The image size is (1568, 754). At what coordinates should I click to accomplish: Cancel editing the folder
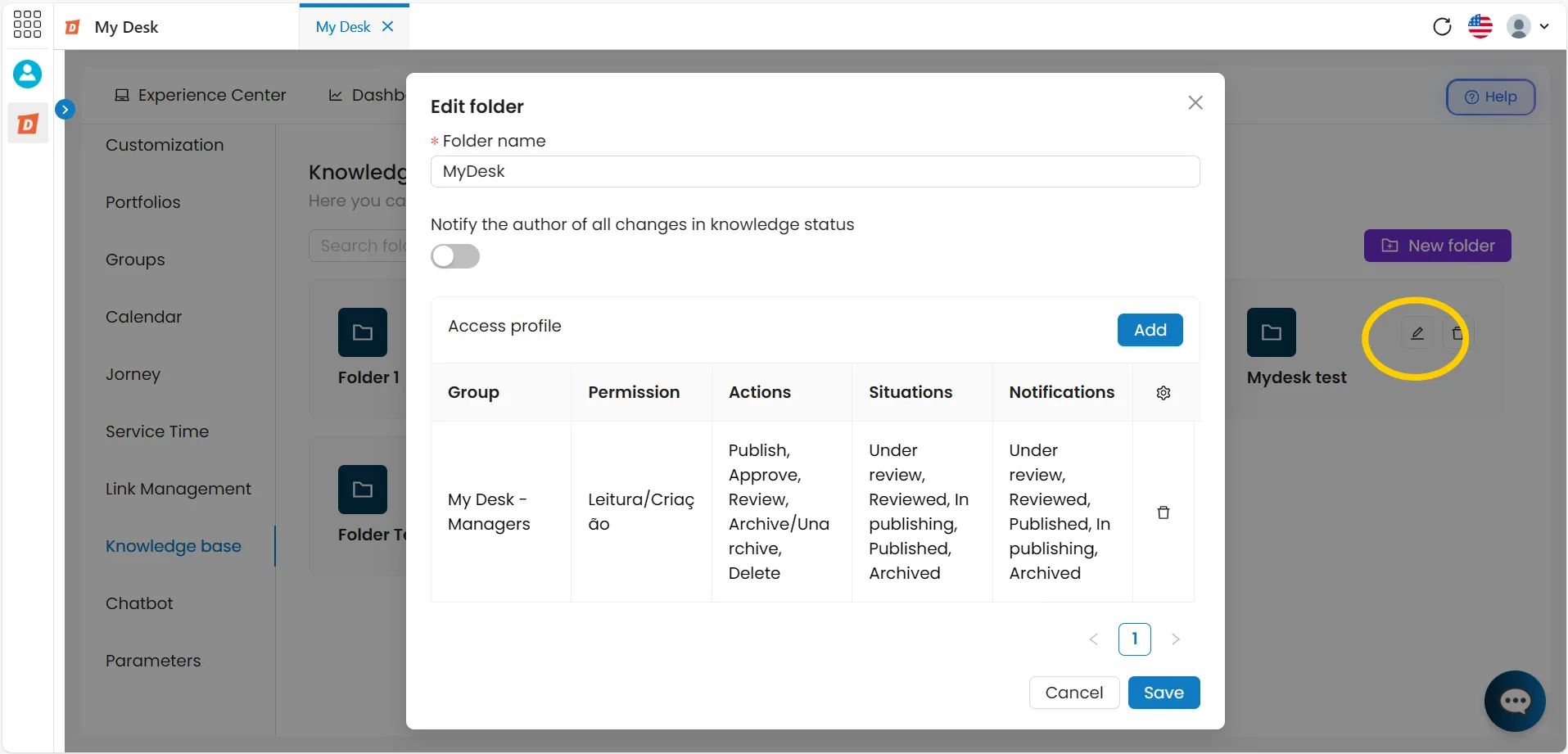(x=1074, y=693)
